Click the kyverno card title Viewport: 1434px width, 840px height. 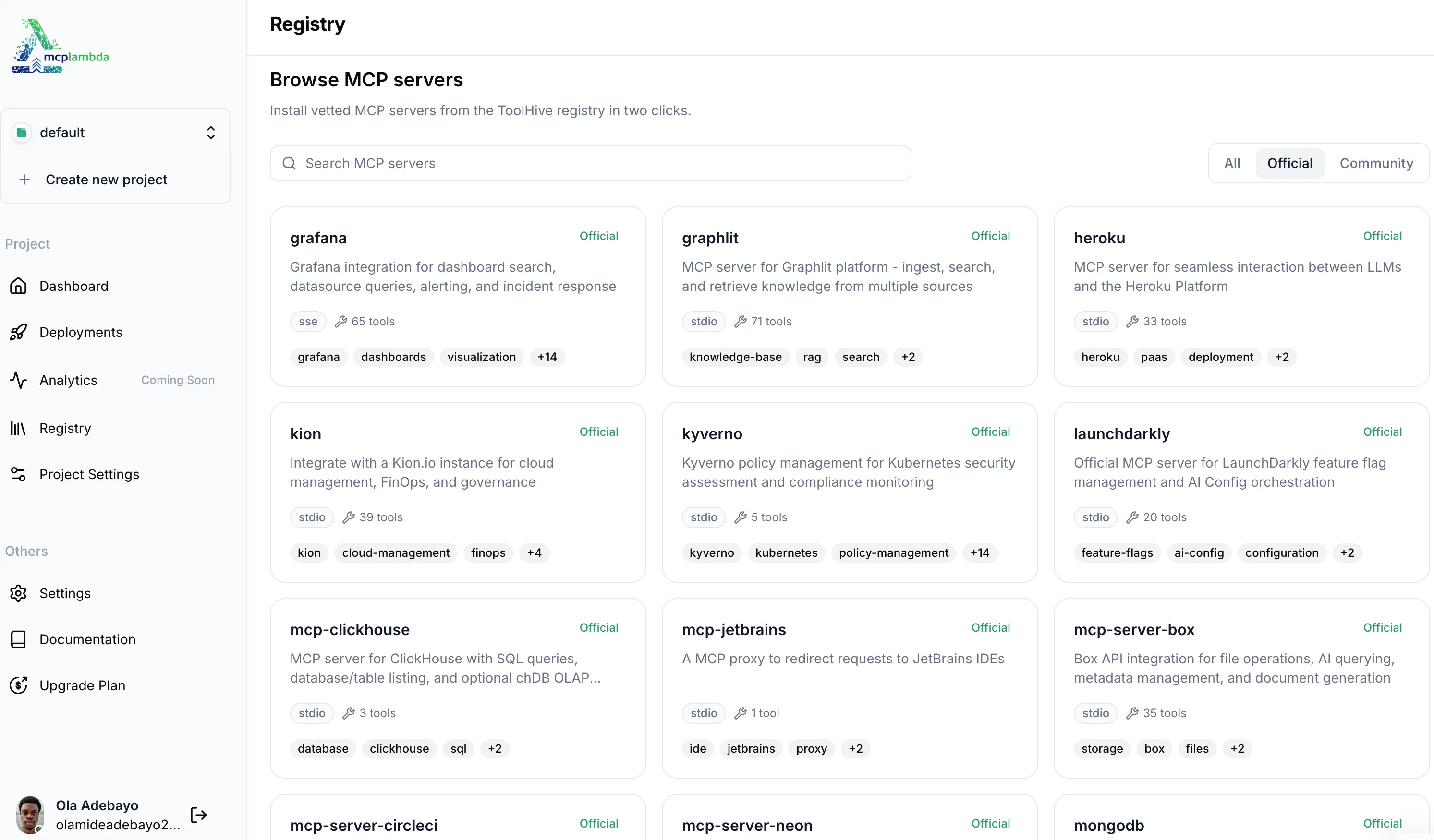(712, 434)
